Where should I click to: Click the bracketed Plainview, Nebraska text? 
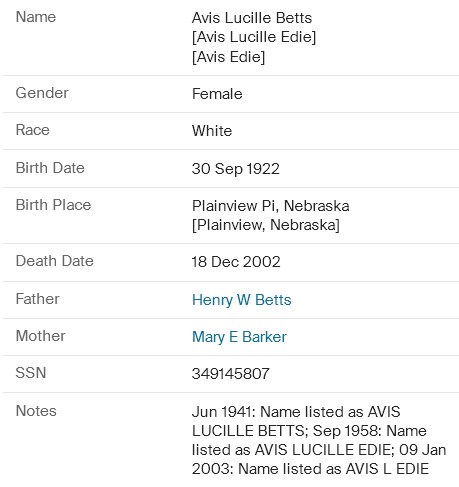point(266,225)
